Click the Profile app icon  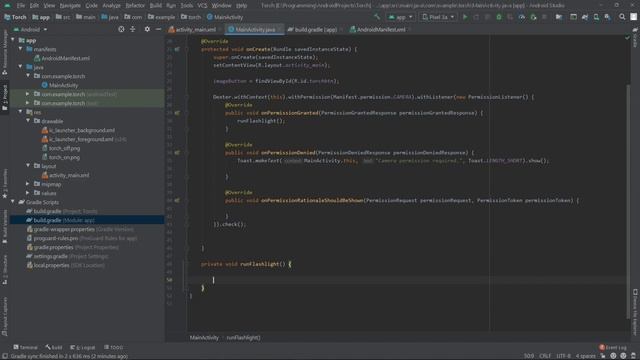tap(522, 17)
